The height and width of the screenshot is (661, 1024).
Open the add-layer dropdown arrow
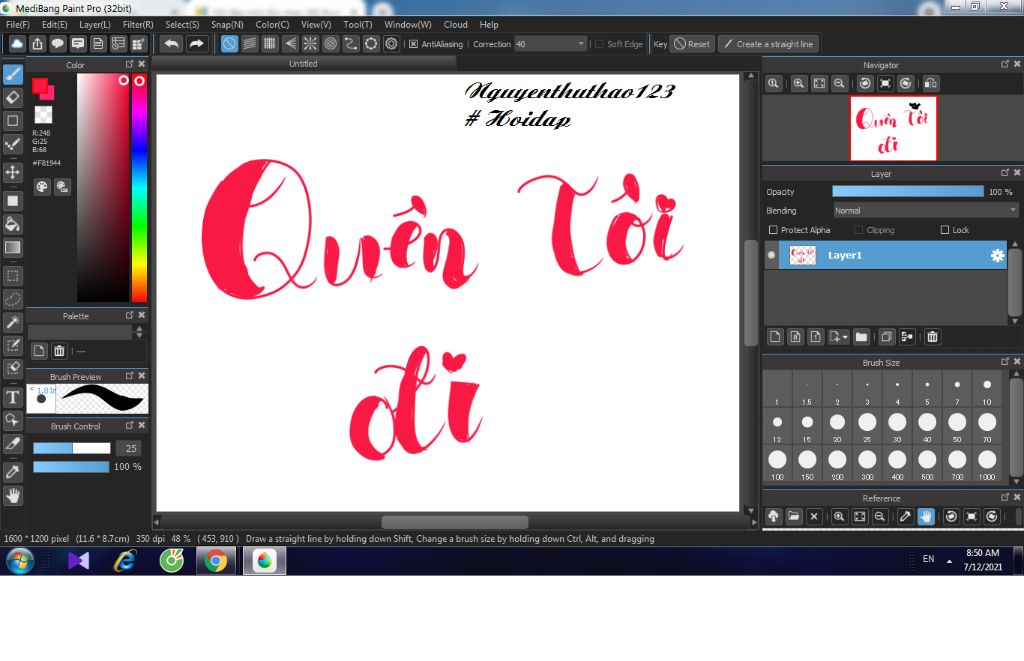[845, 337]
